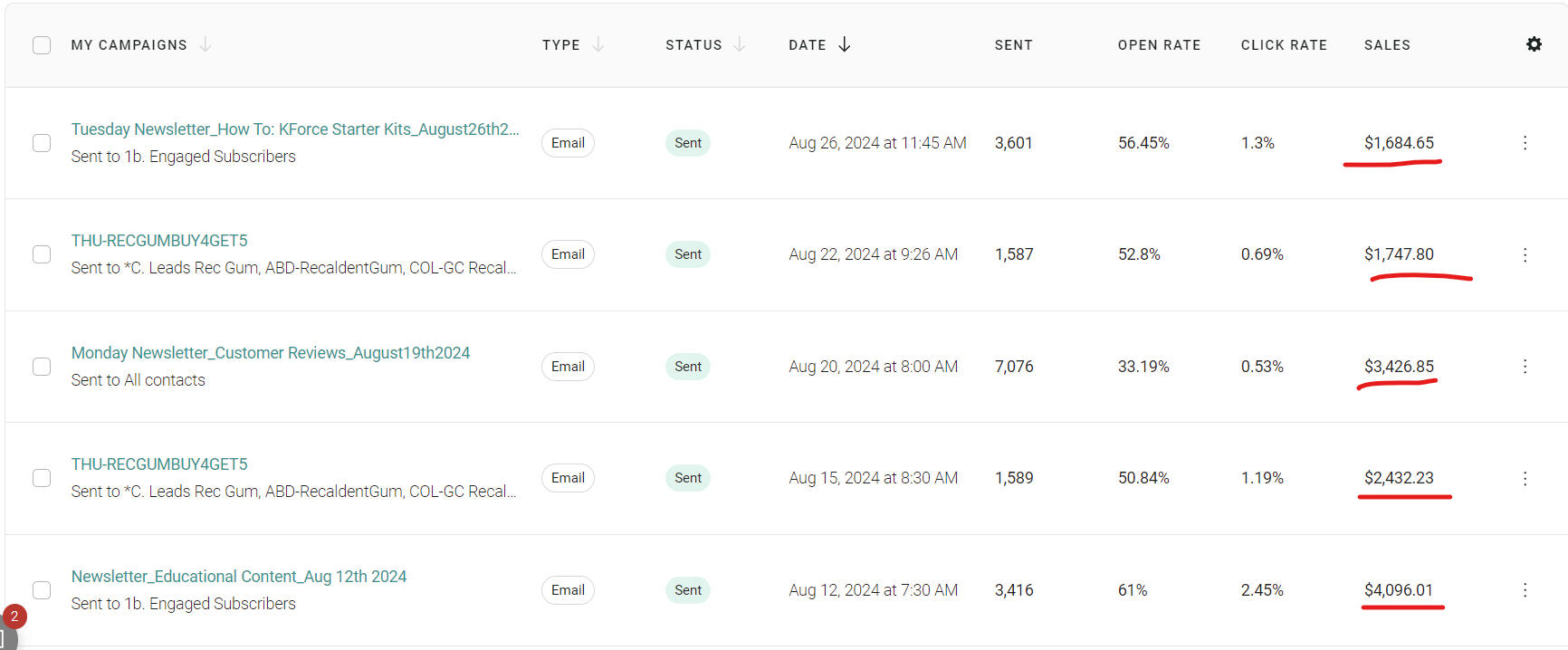The image size is (1568, 650).
Task: Sort by the Type column arrow
Action: [598, 44]
